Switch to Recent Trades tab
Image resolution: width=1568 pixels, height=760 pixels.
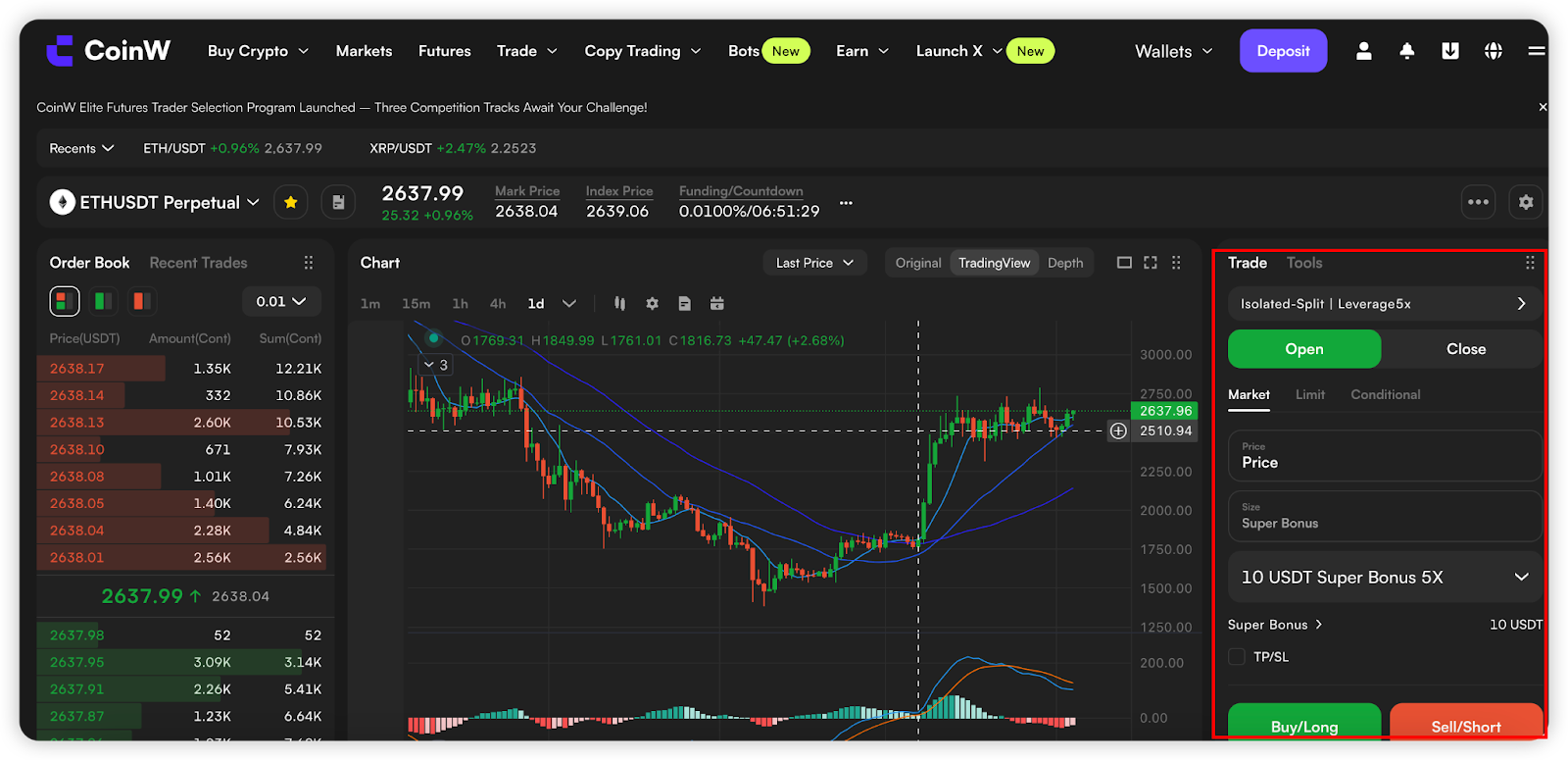(x=198, y=263)
